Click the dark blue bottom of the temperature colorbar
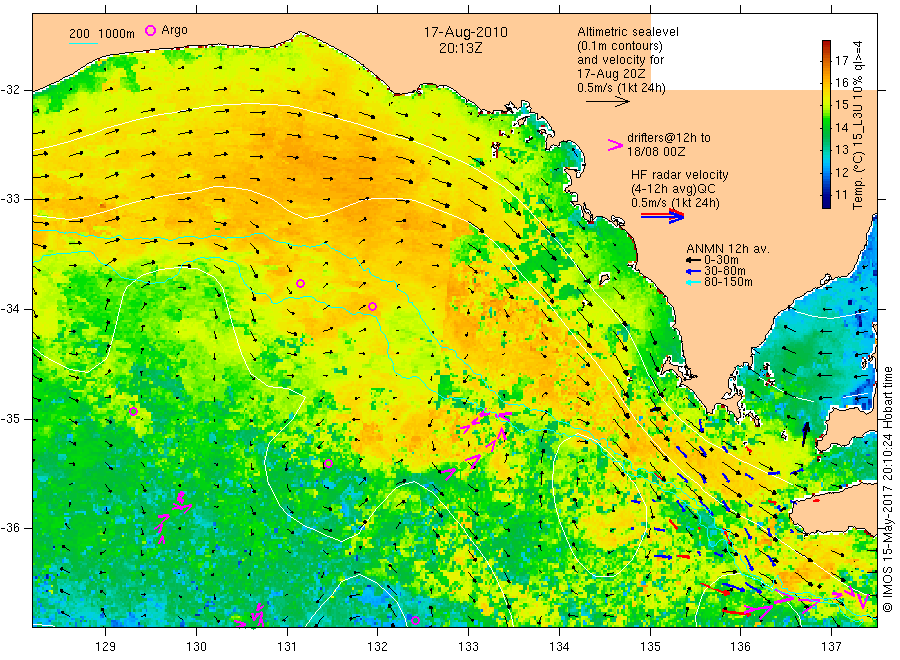The image size is (900, 660). coord(826,202)
